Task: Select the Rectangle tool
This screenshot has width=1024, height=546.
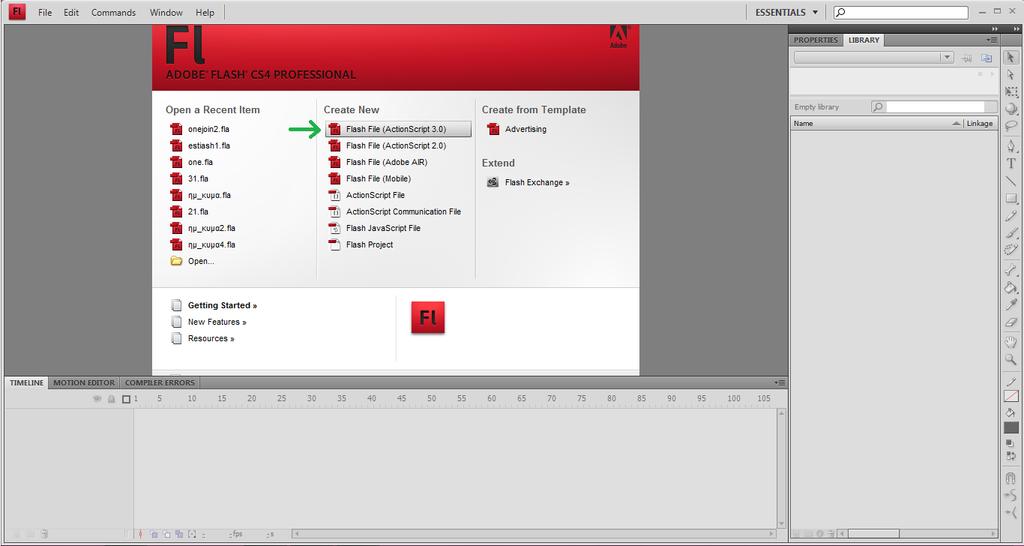Action: click(x=1011, y=198)
